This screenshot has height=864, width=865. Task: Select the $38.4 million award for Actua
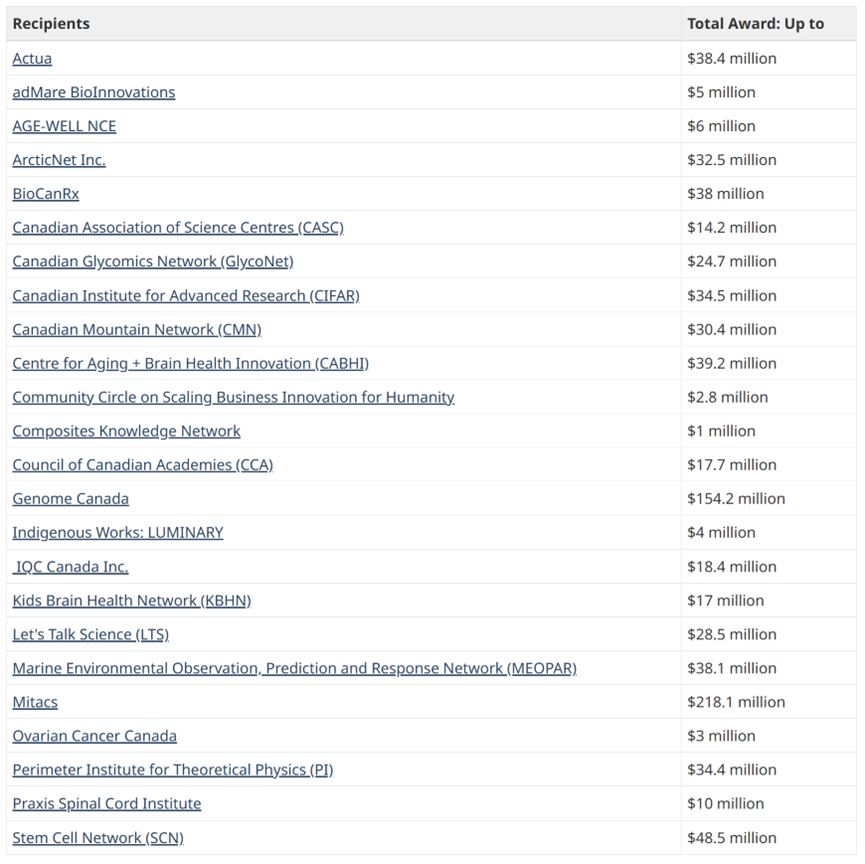[x=732, y=58]
